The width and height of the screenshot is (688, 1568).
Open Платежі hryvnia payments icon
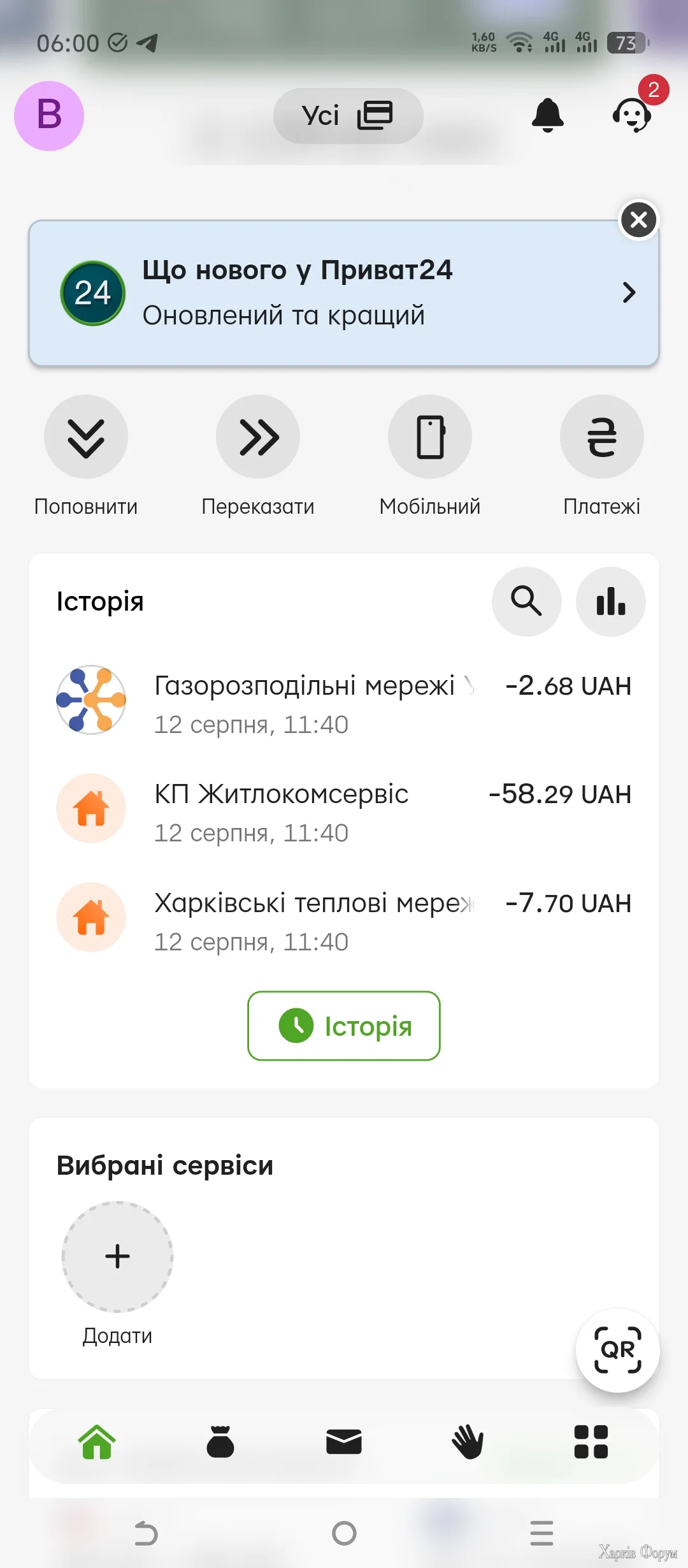point(602,437)
